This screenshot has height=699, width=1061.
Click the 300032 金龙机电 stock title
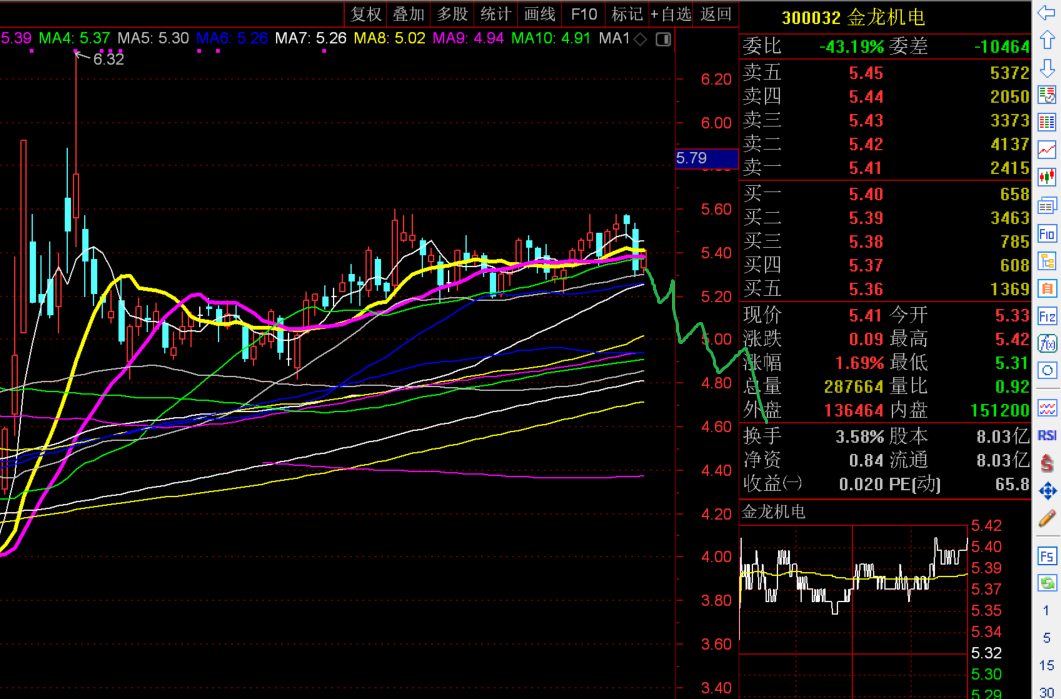pos(853,18)
